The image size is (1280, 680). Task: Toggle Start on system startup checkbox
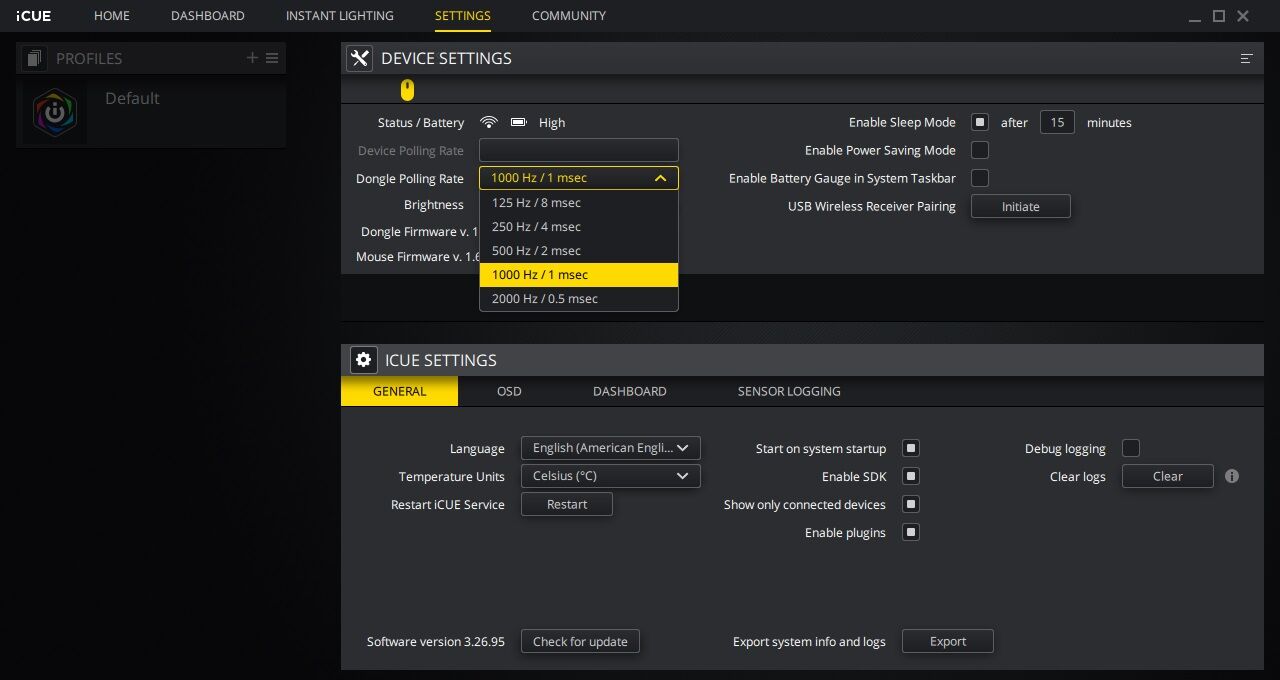(910, 448)
